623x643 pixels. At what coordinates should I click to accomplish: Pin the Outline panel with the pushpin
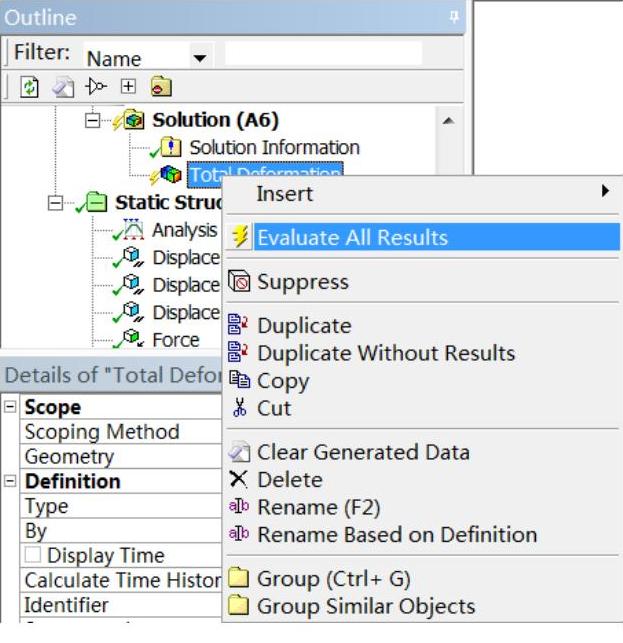pyautogui.click(x=454, y=17)
